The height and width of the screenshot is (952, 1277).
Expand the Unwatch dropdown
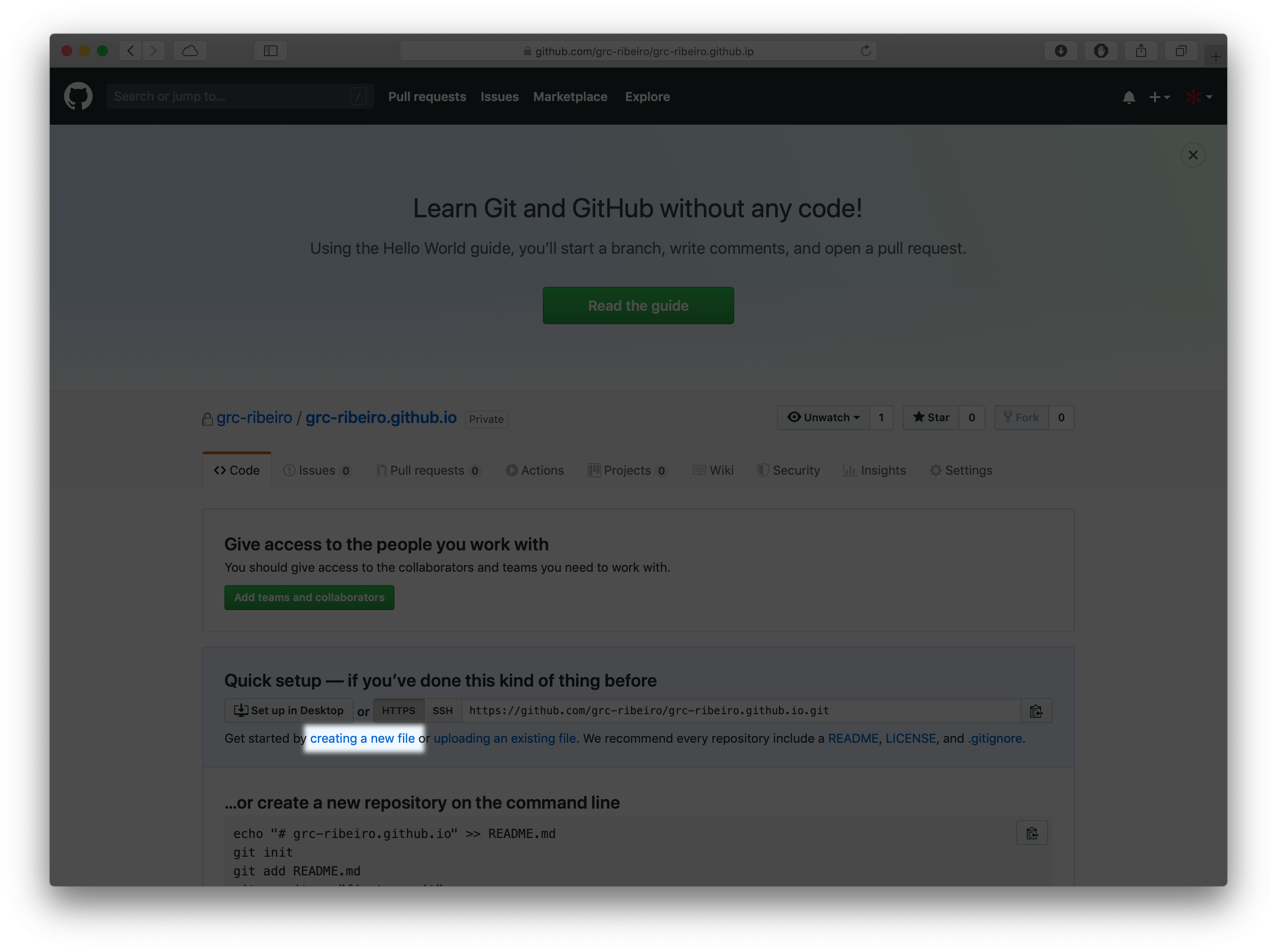click(823, 417)
